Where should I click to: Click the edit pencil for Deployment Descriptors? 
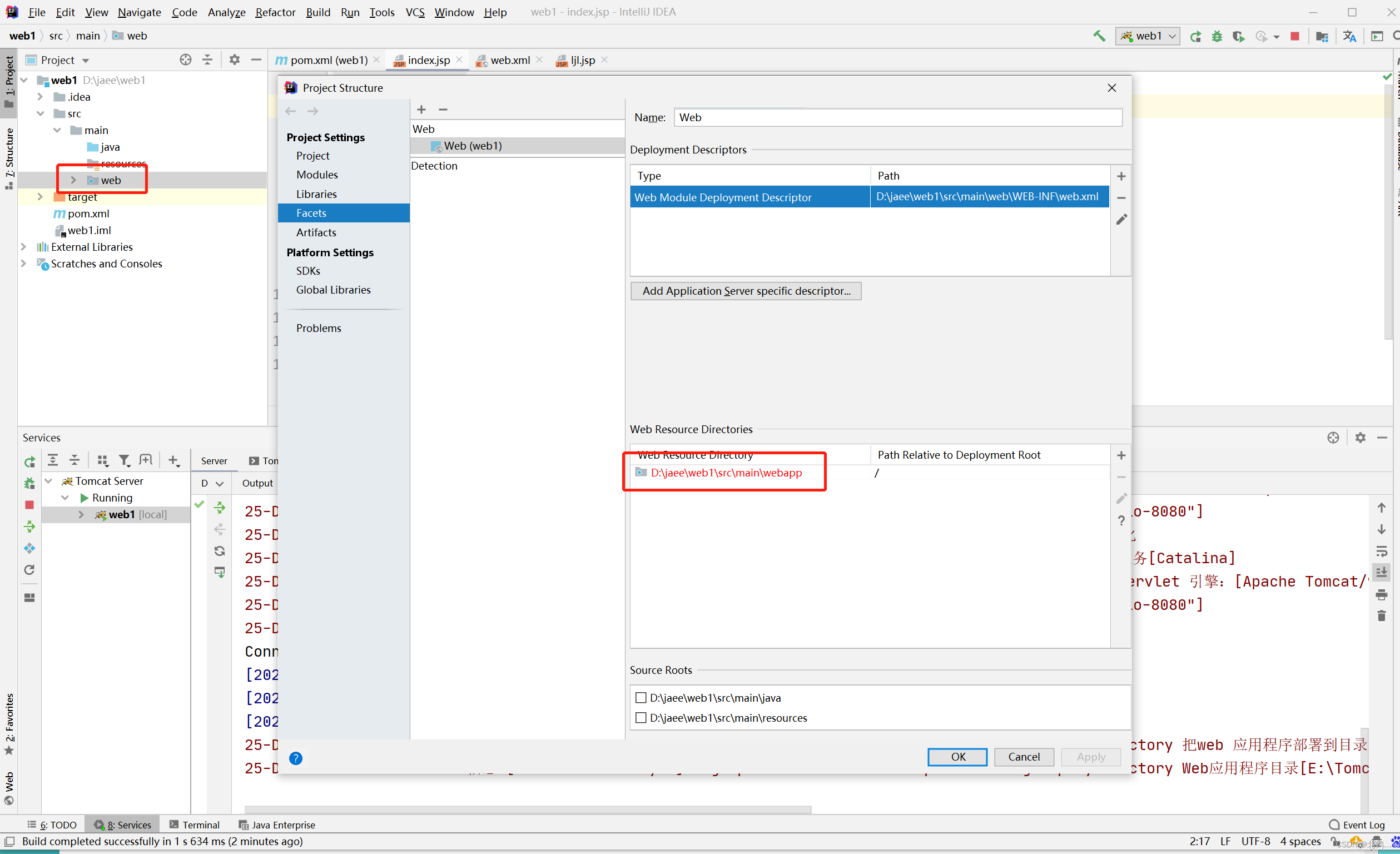pyautogui.click(x=1121, y=219)
